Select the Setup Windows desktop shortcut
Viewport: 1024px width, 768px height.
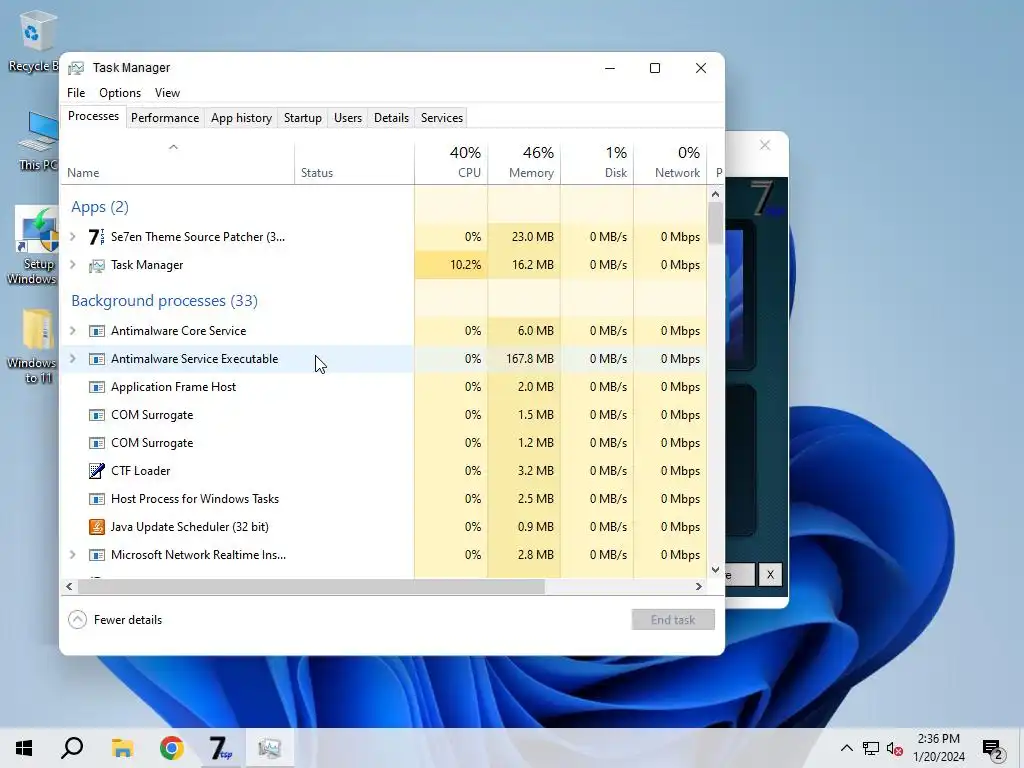33,246
